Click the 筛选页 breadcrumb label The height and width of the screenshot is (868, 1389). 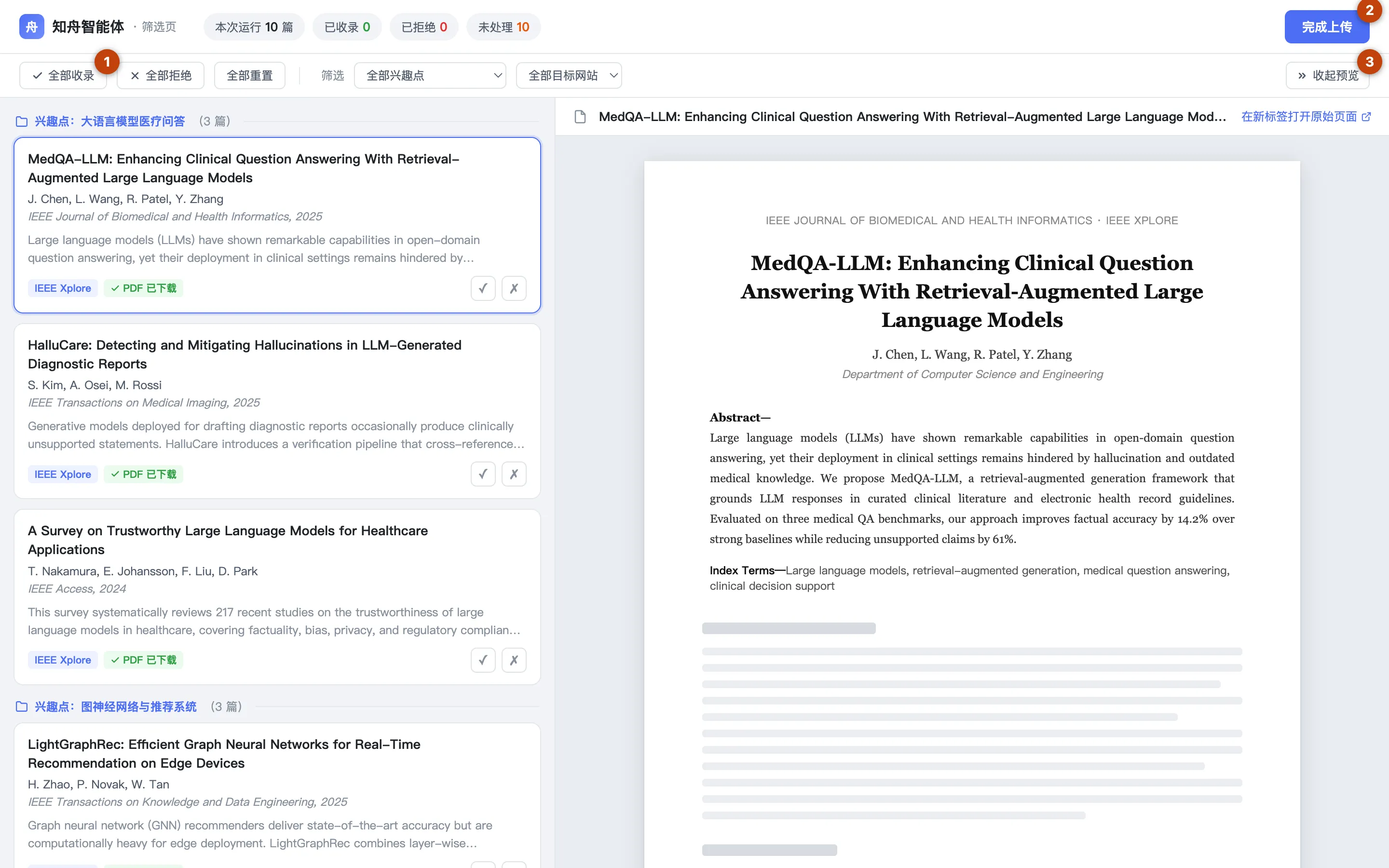(x=159, y=27)
